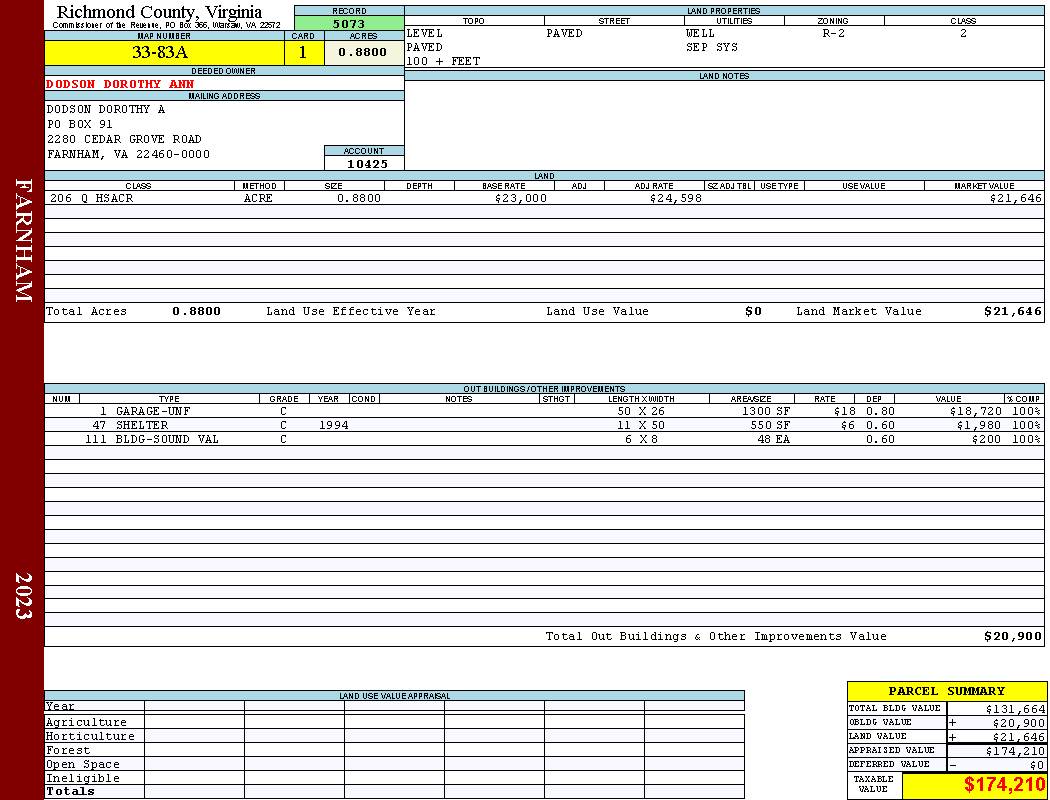
Task: Click the account number 10425
Action: click(367, 164)
